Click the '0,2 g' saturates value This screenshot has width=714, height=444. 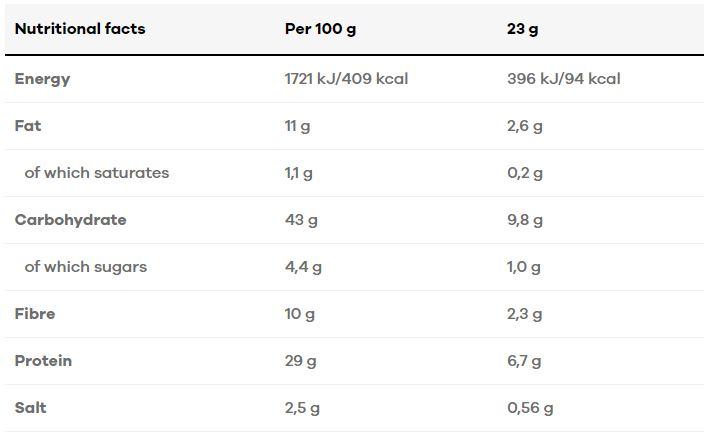tap(525, 173)
